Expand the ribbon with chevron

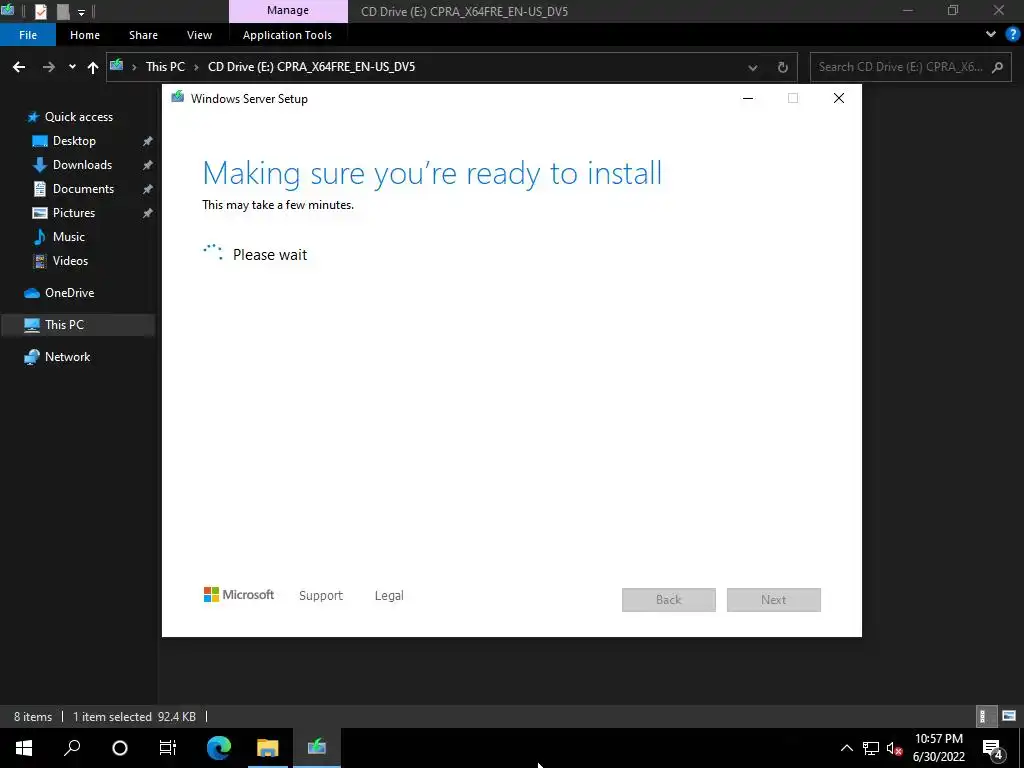[x=991, y=34]
